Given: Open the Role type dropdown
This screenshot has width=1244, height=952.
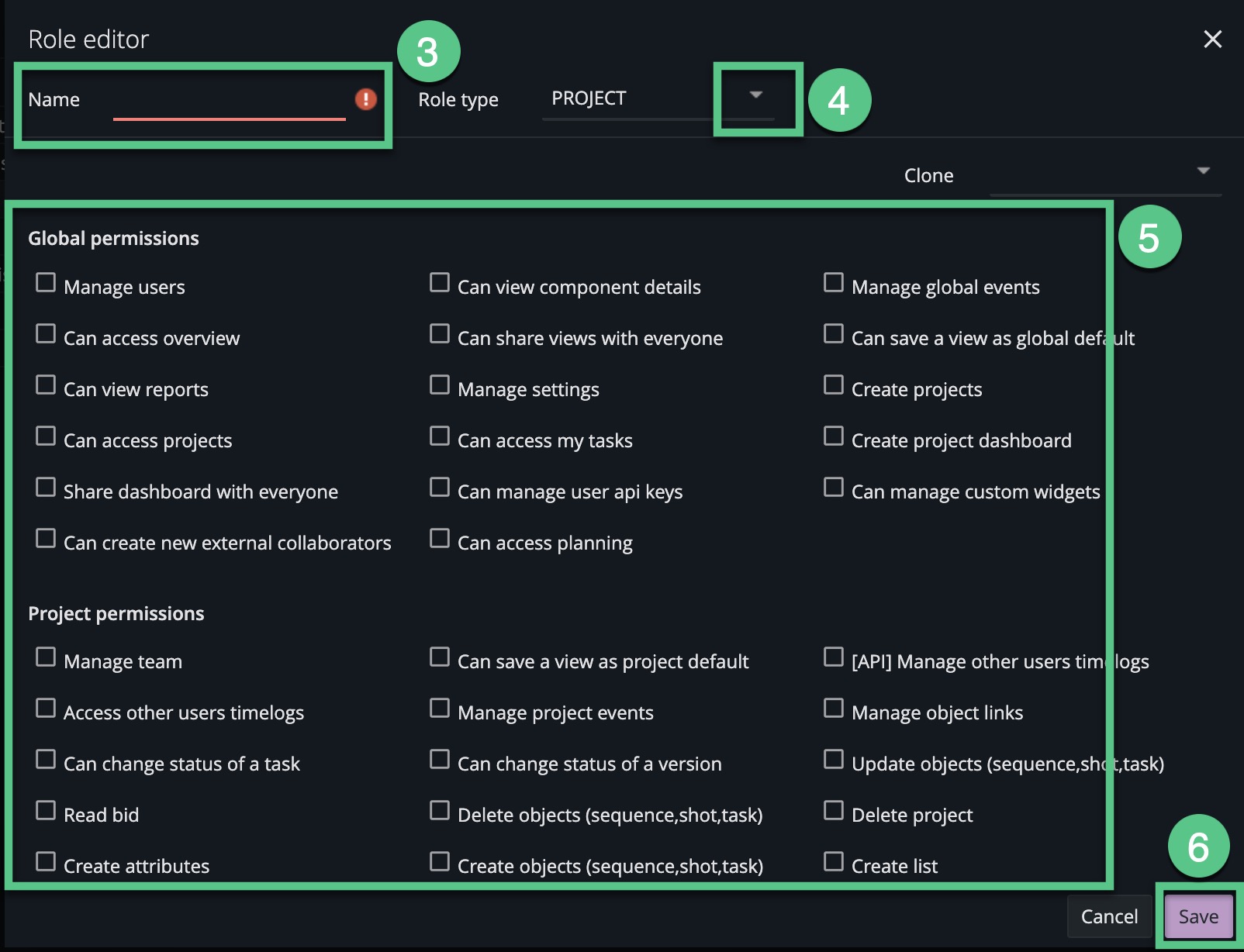Looking at the screenshot, I should tap(755, 95).
